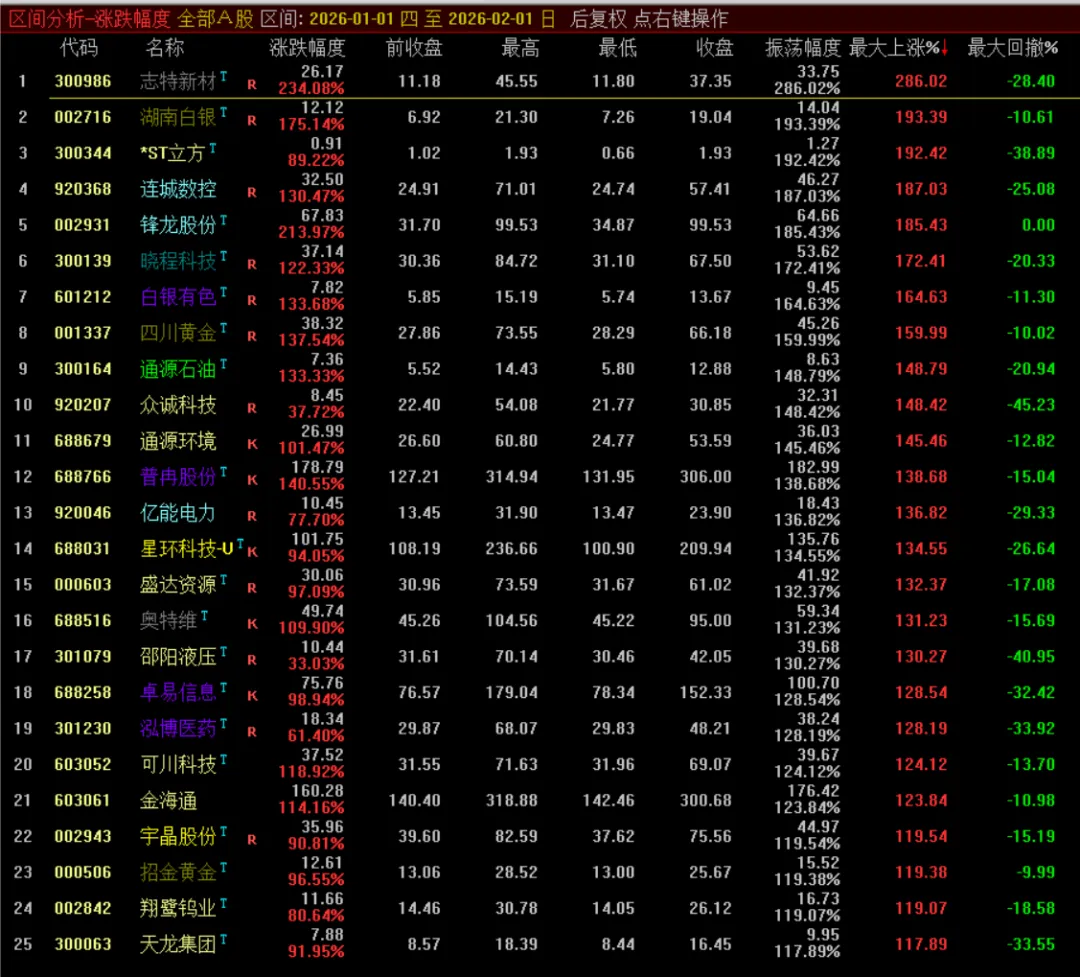Select stock code 002716
1080x977 pixels.
click(x=83, y=117)
